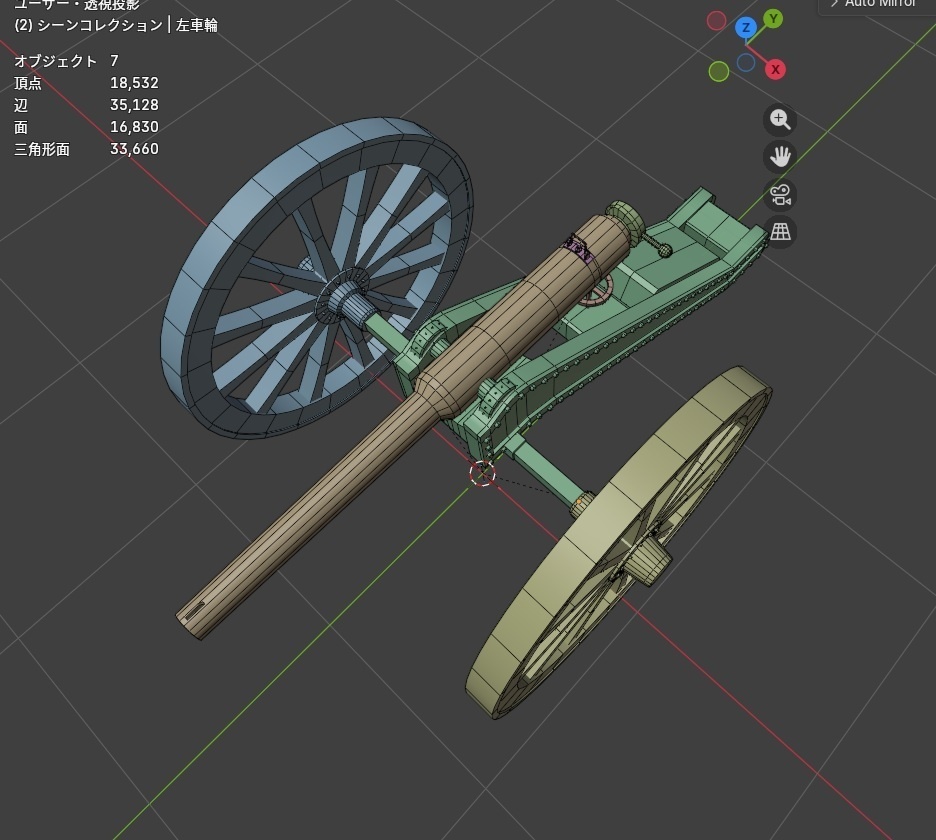Toggle the camera view icon
936x840 pixels.
pyautogui.click(x=780, y=195)
